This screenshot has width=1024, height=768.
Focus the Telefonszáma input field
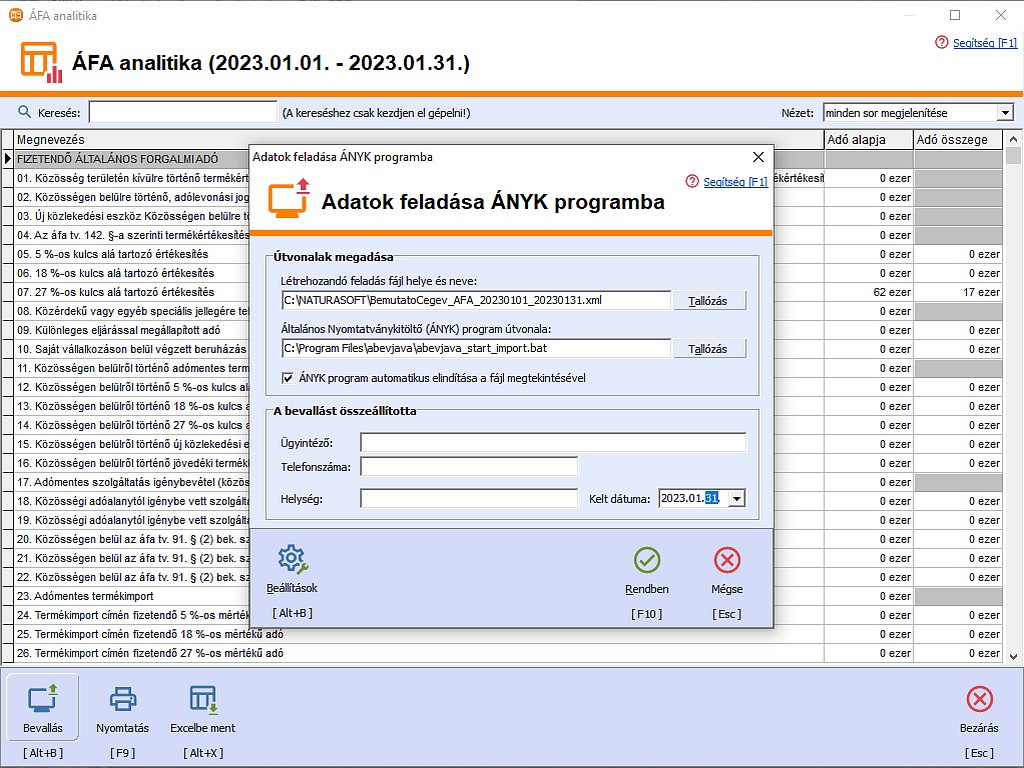(x=469, y=466)
